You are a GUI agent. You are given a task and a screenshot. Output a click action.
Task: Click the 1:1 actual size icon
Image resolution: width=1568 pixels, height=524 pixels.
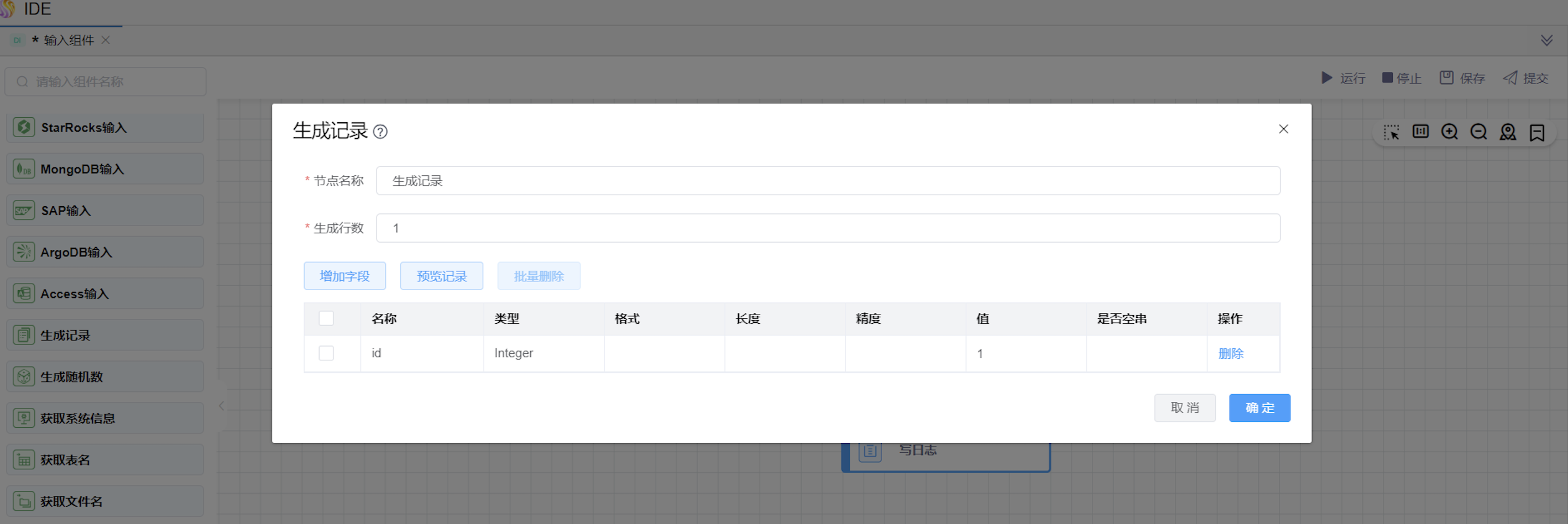(1420, 132)
